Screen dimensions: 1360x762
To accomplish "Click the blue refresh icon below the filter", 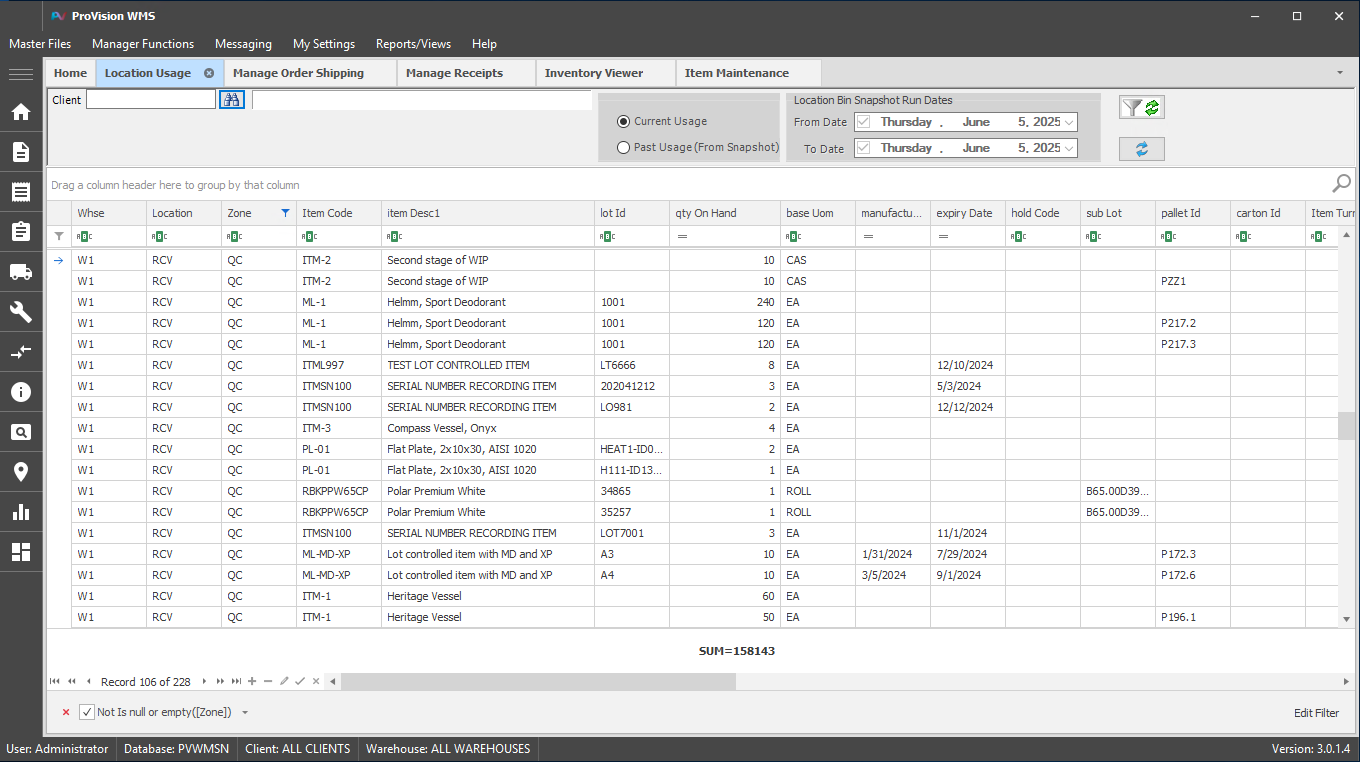I will (x=1141, y=148).
